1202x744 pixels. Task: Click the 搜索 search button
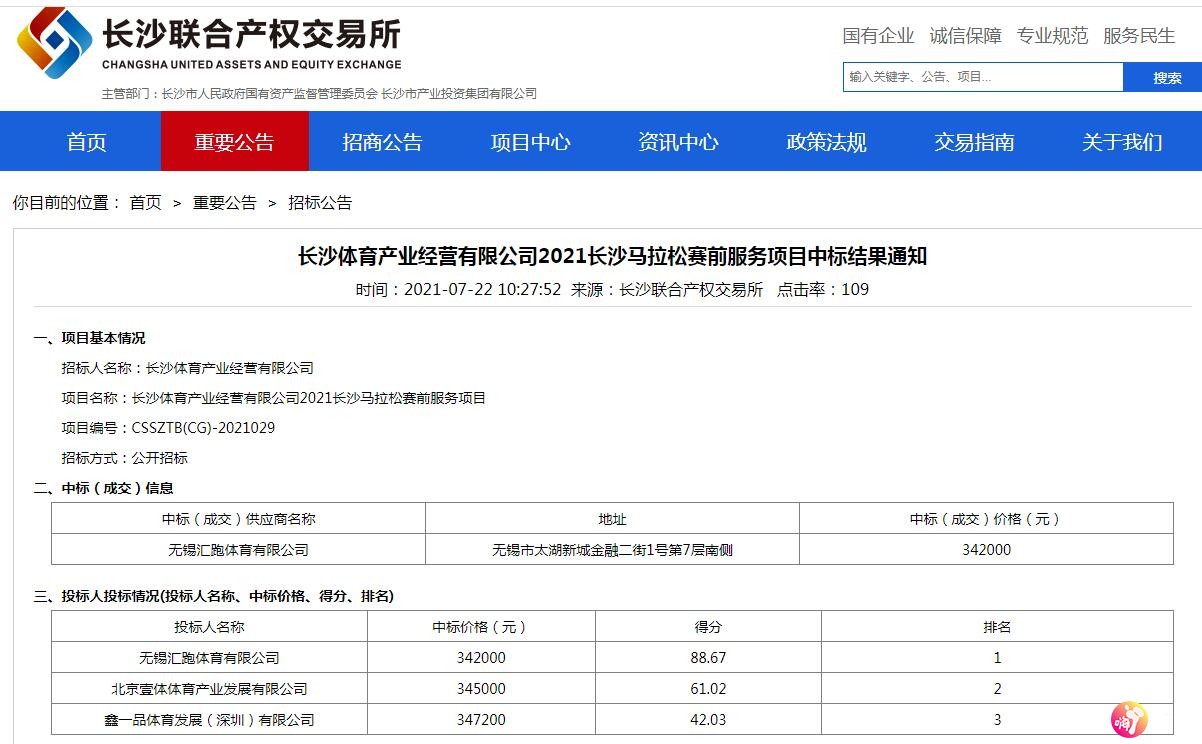(1163, 77)
